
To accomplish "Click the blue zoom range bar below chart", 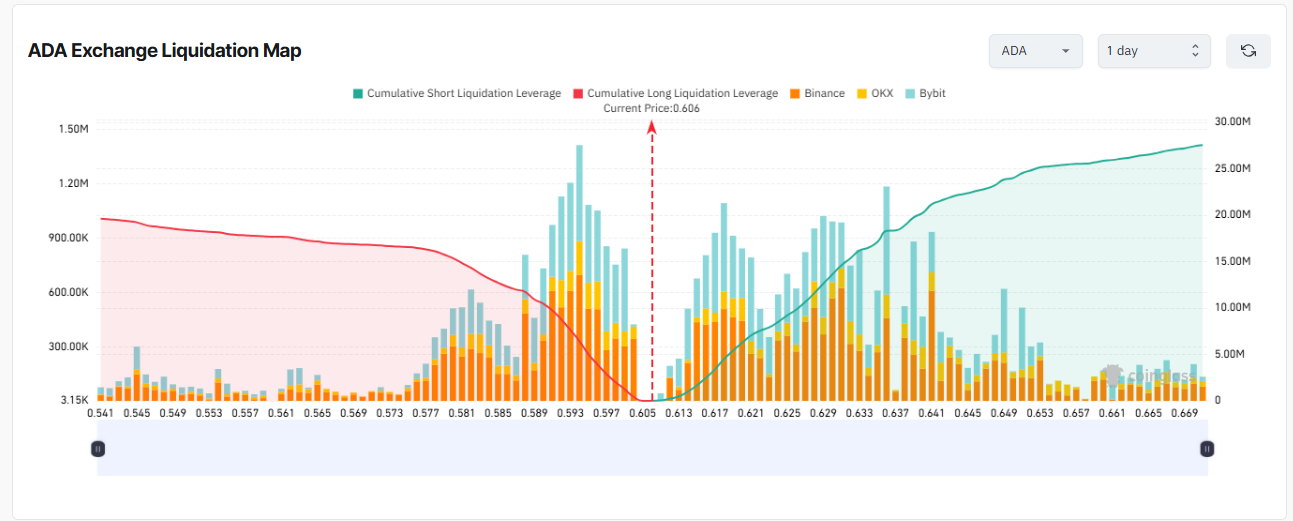I will (652, 448).
